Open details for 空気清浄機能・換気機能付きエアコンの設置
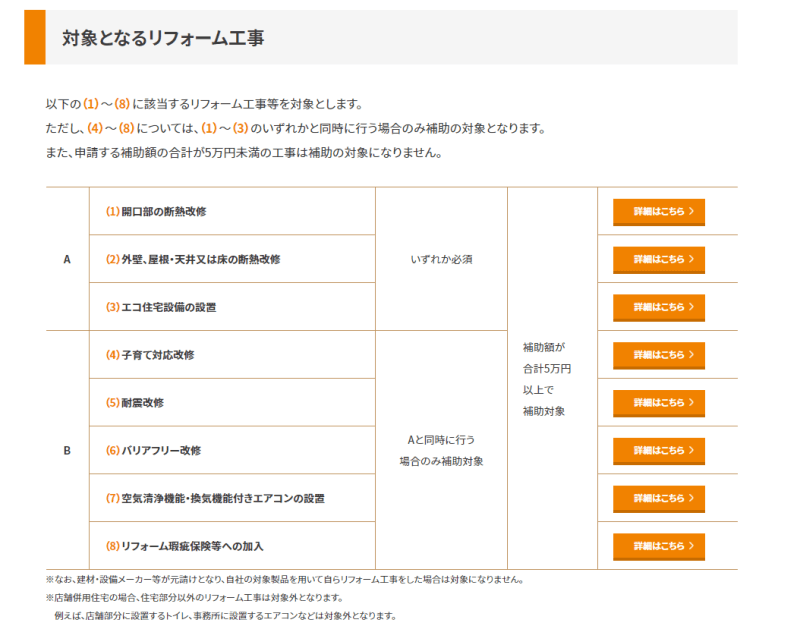This screenshot has width=800, height=626. (x=658, y=498)
